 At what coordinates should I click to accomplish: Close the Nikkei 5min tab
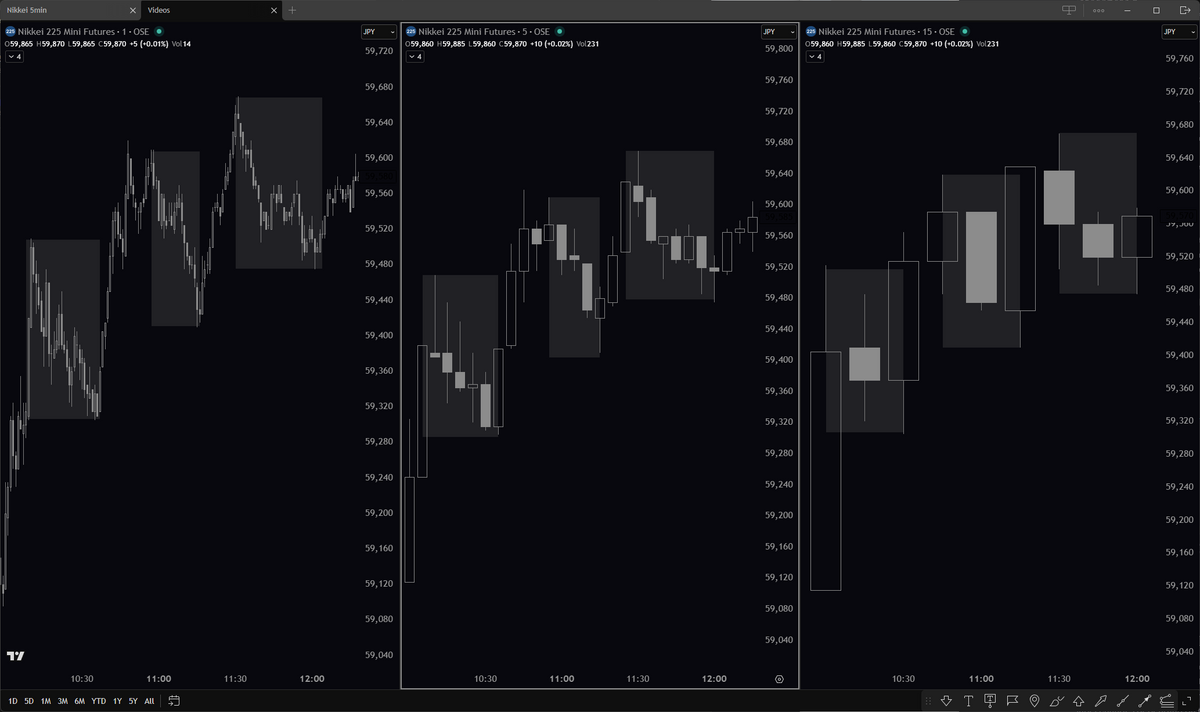[x=132, y=10]
